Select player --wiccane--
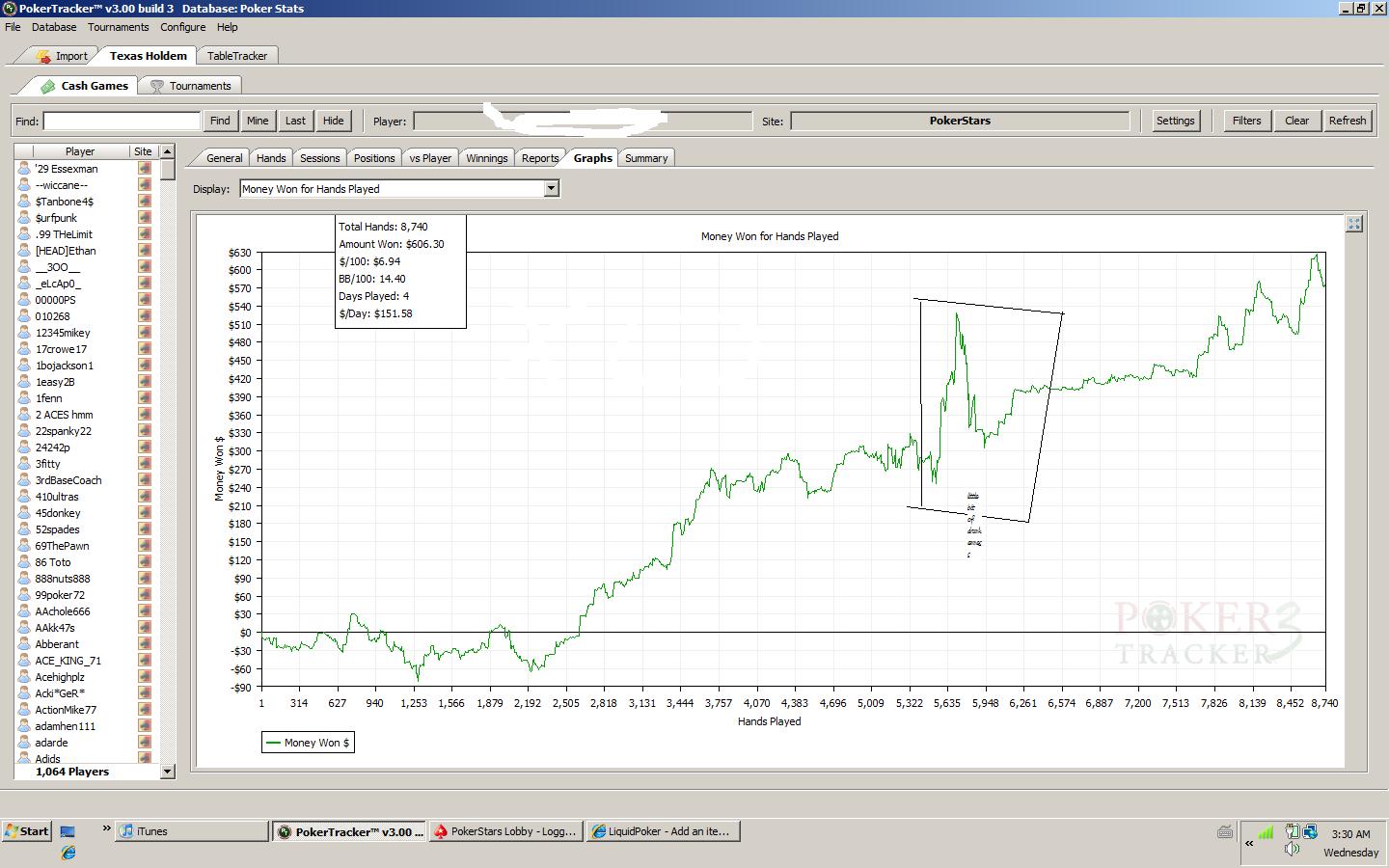The image size is (1389, 868). coord(62,185)
